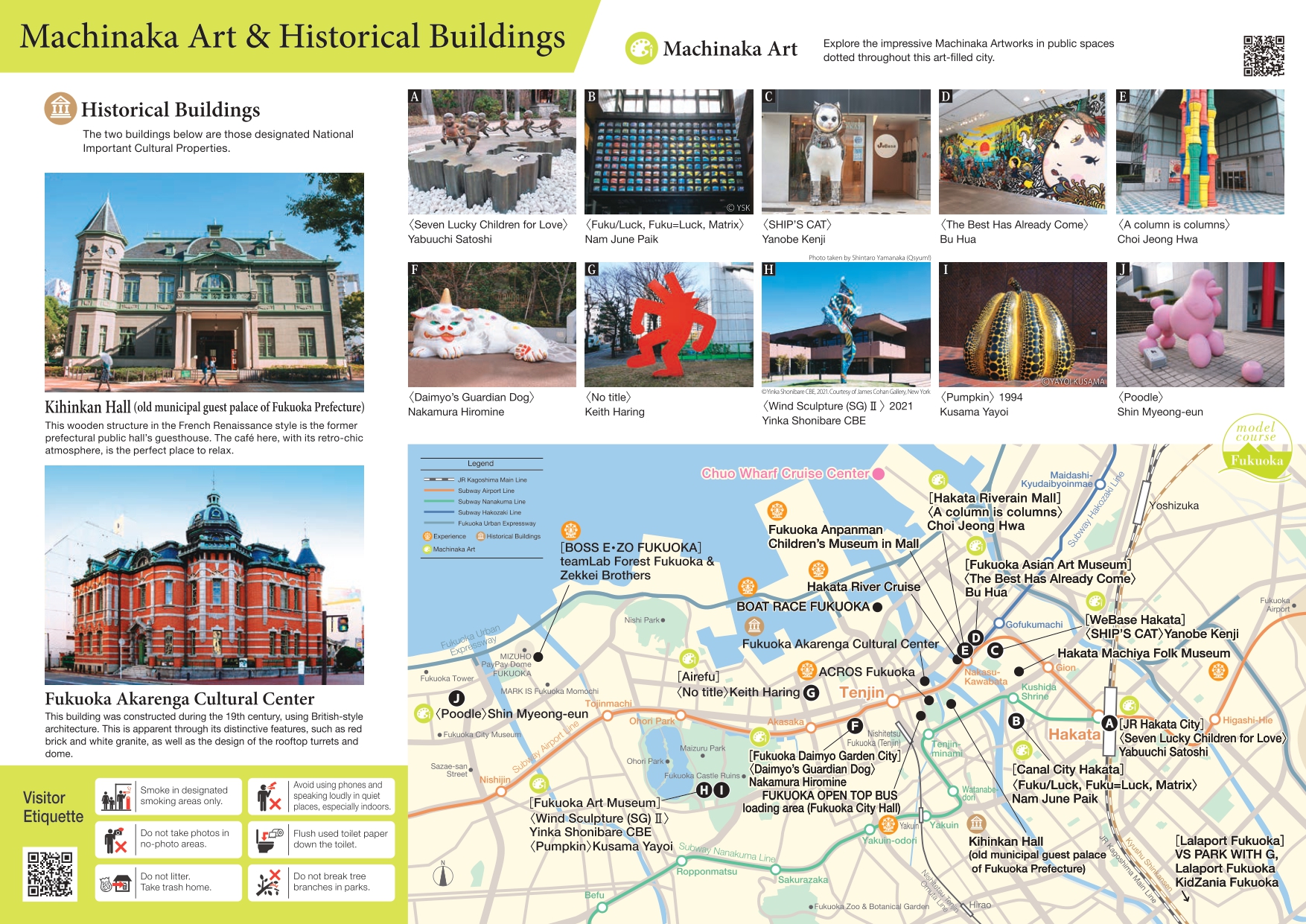Click the BOSS E・ZO FUKUOKA experience icon
This screenshot has height=924, width=1306.
click(x=570, y=530)
